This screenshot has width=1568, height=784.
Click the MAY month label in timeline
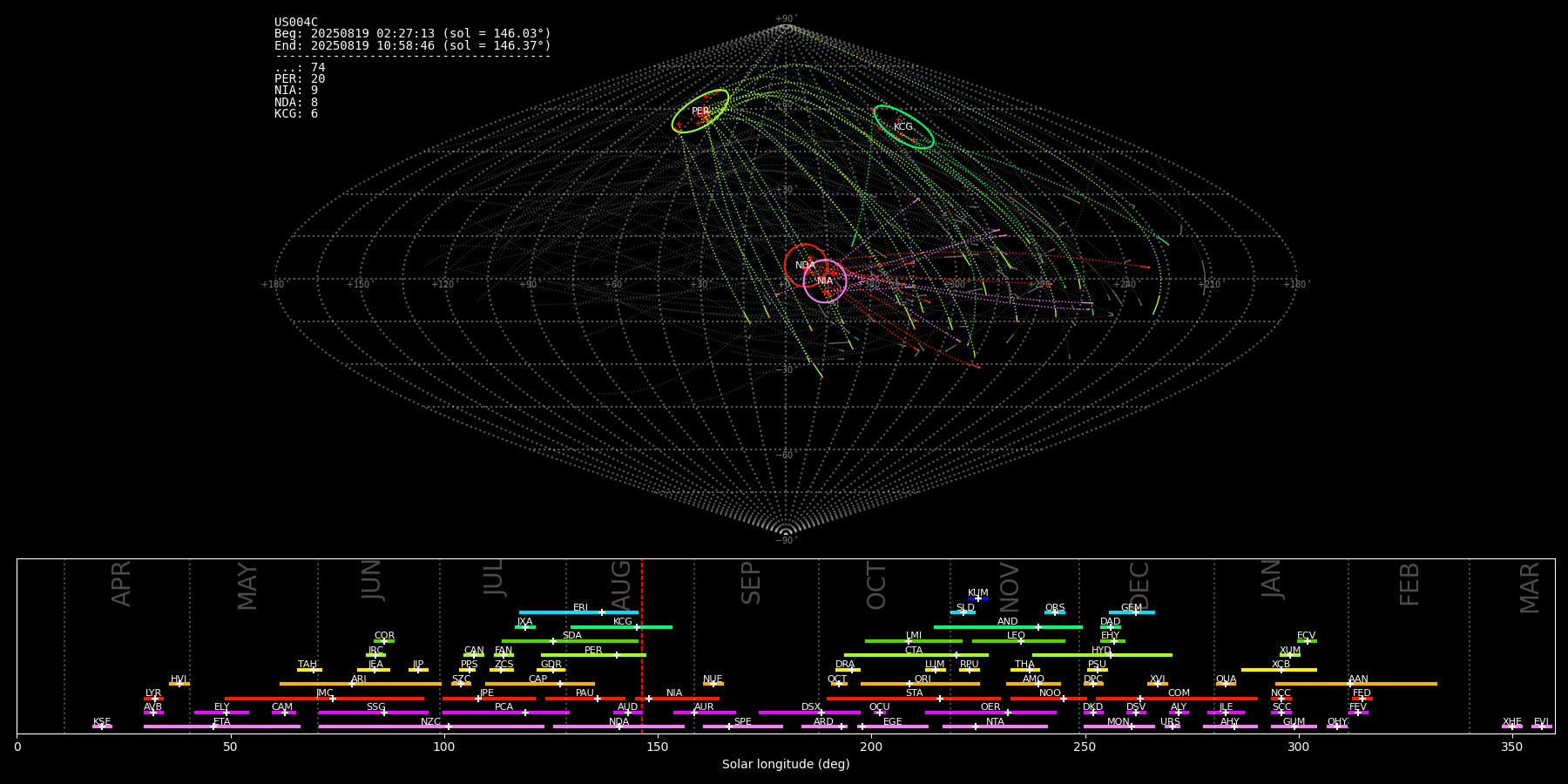247,586
